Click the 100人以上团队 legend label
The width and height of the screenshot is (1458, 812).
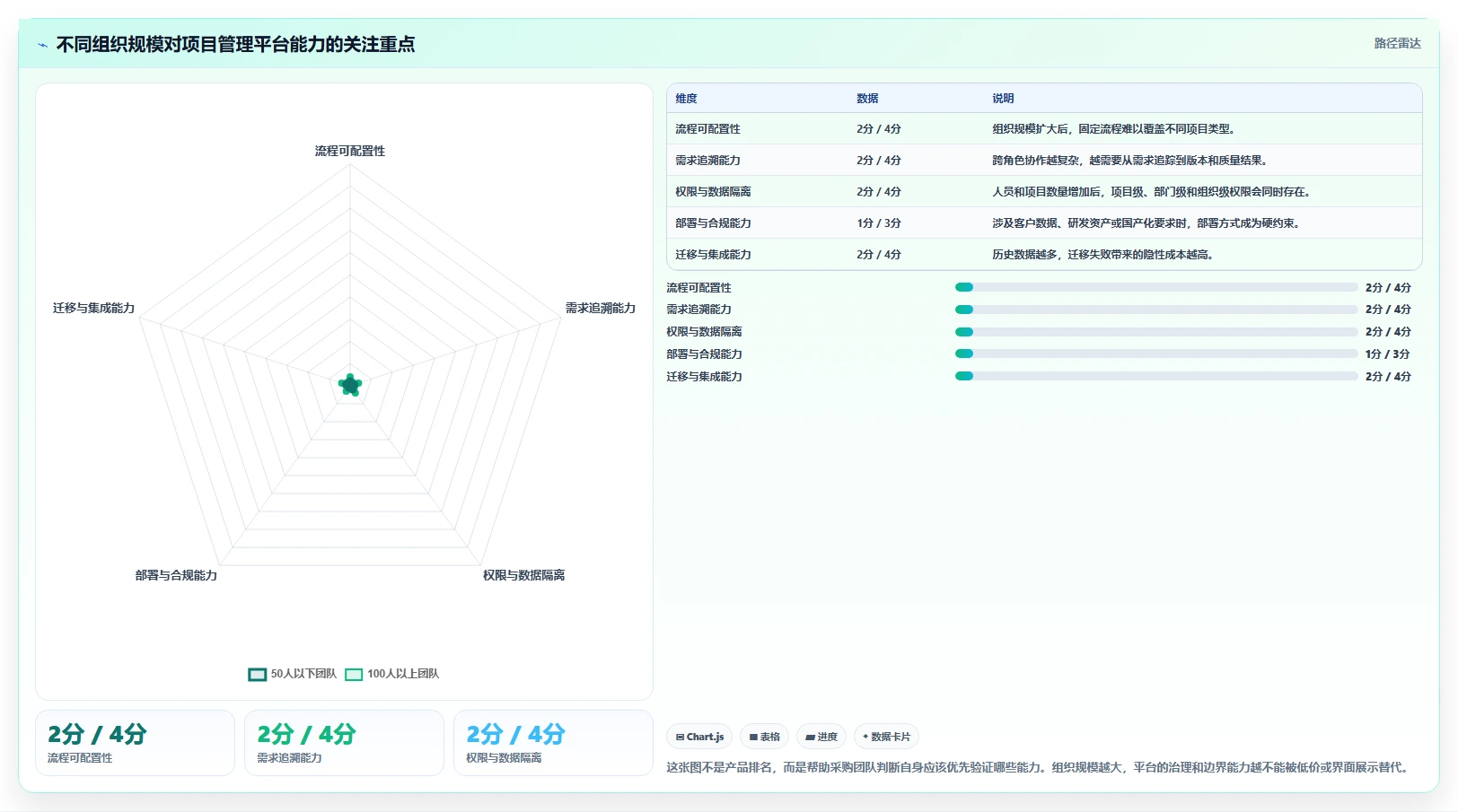pyautogui.click(x=403, y=674)
